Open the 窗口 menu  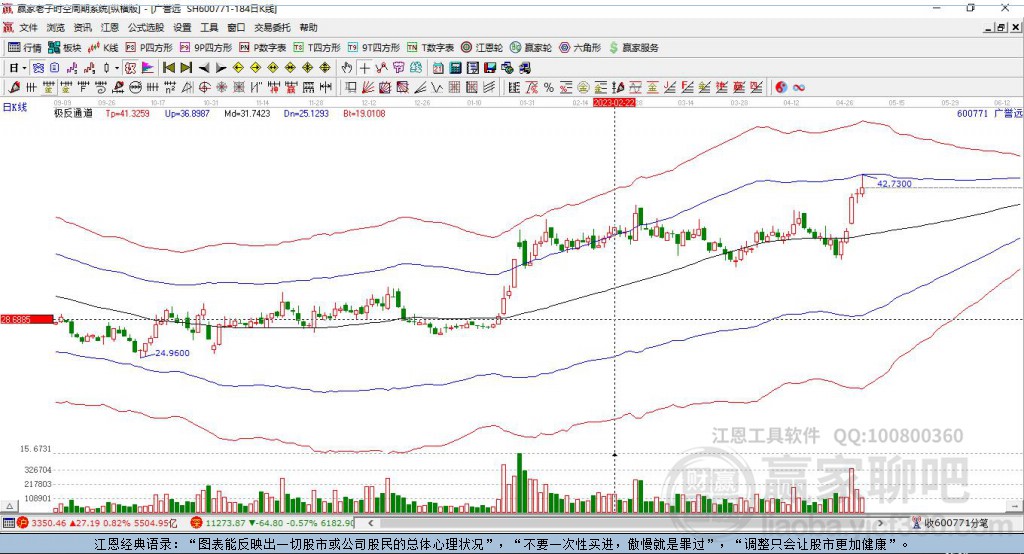(236, 27)
